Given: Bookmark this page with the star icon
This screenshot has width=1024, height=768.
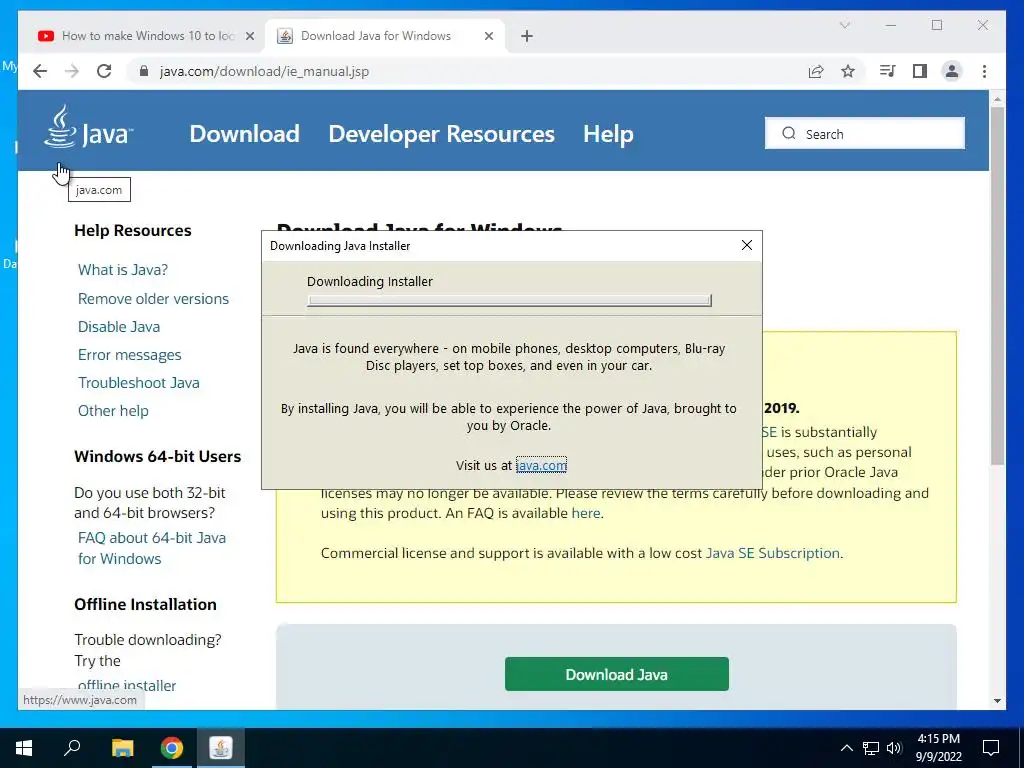Looking at the screenshot, I should (848, 71).
